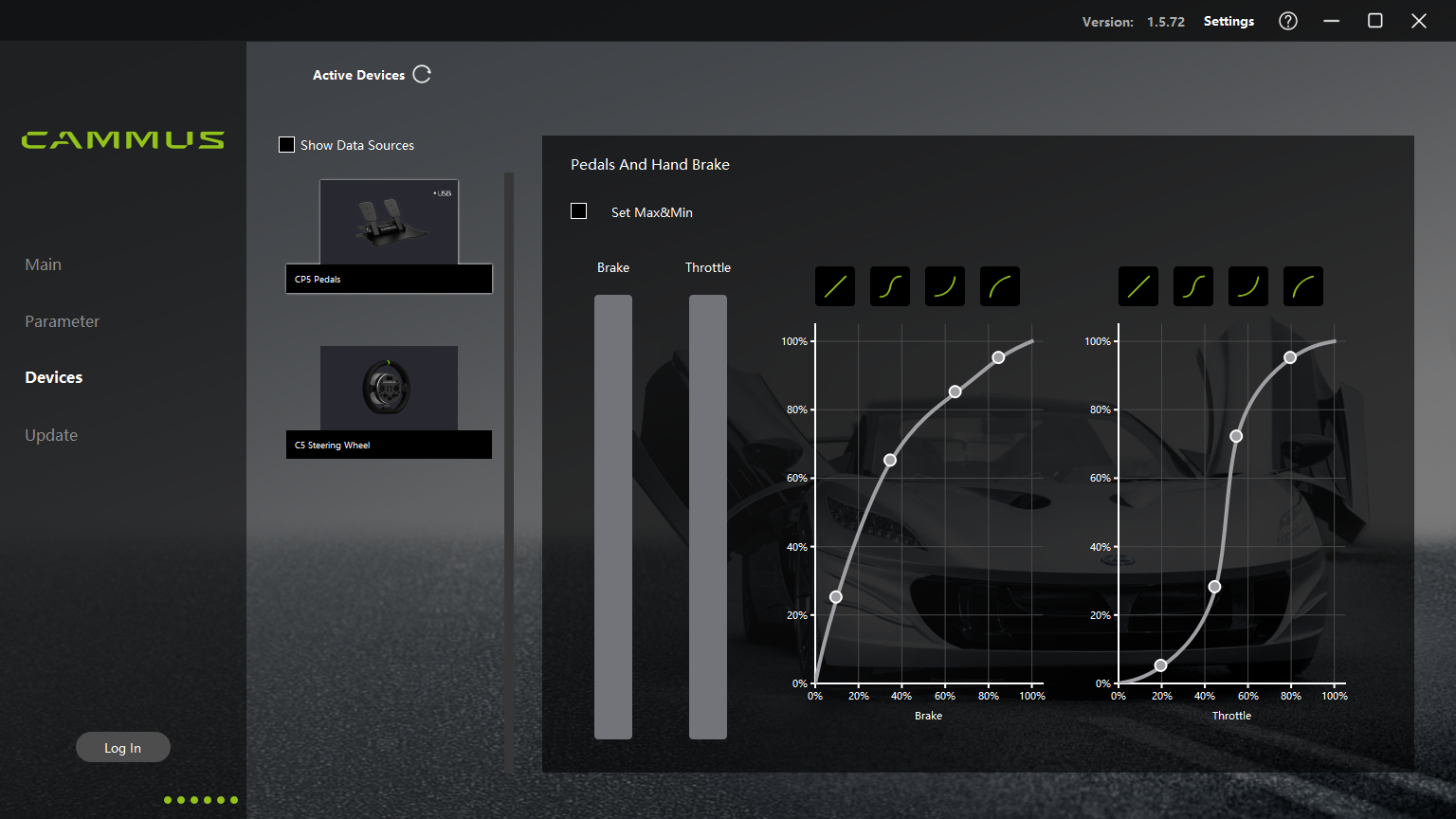Click the Brake vertical level bar
The width and height of the screenshot is (1456, 819).
(613, 517)
